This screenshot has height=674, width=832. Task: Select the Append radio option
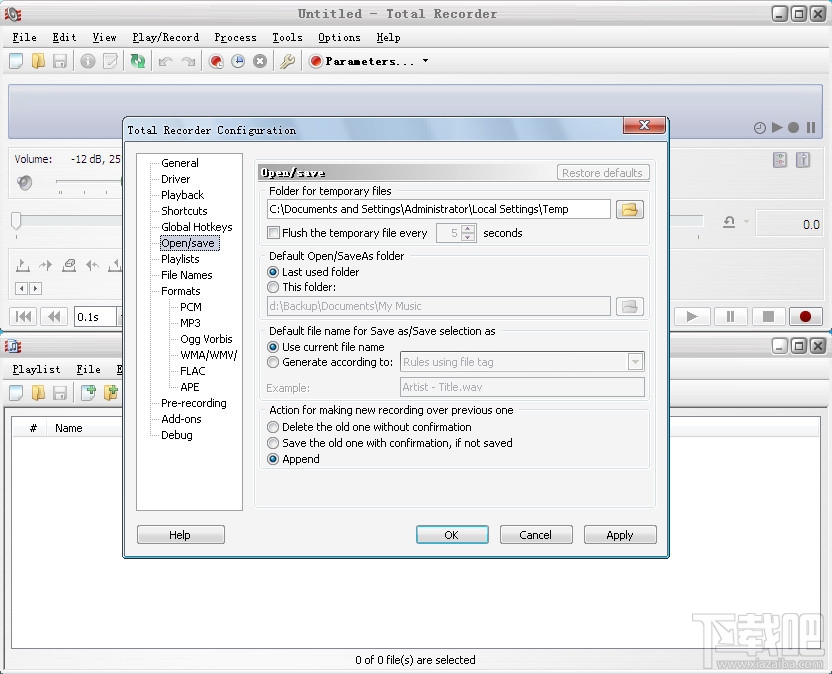pos(273,459)
